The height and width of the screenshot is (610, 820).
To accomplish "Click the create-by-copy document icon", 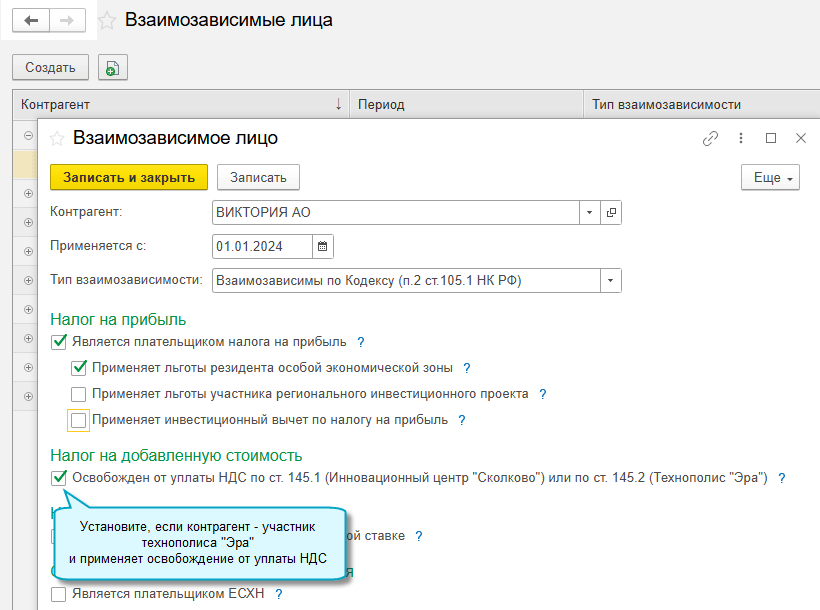I will pos(112,68).
